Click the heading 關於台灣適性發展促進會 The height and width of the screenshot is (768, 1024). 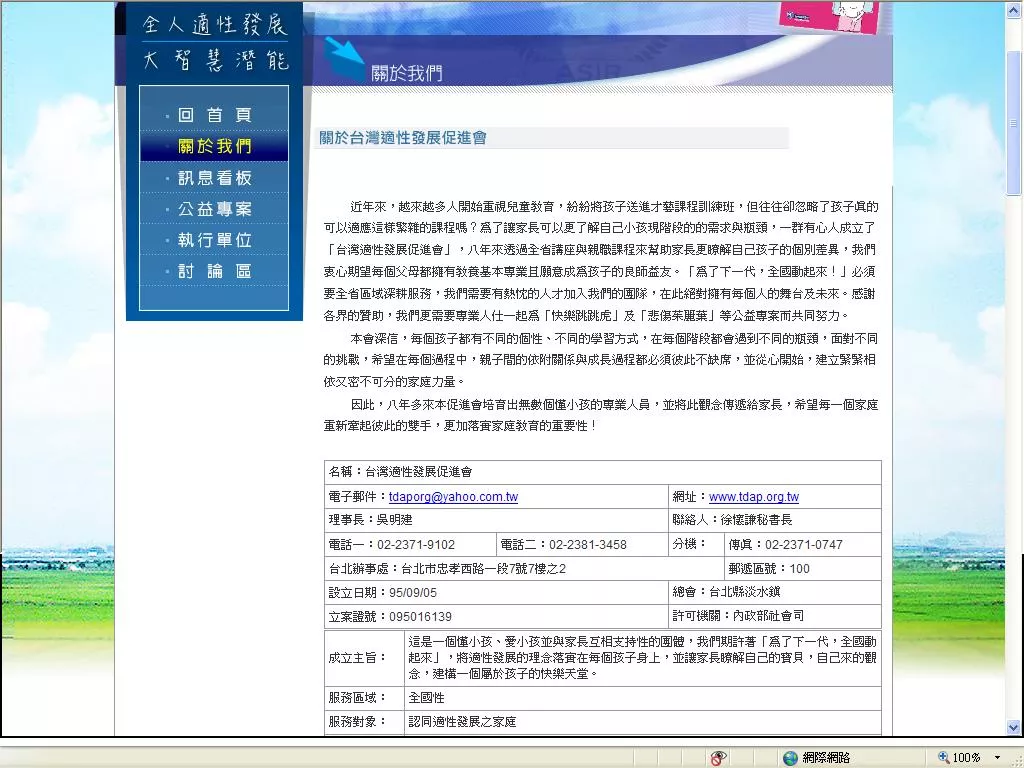(x=403, y=138)
